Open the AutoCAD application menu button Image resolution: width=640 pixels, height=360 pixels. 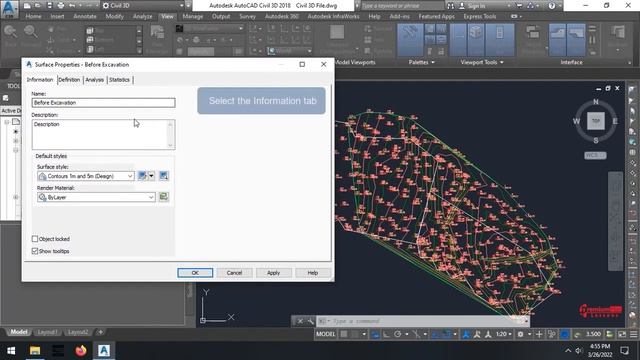9,9
